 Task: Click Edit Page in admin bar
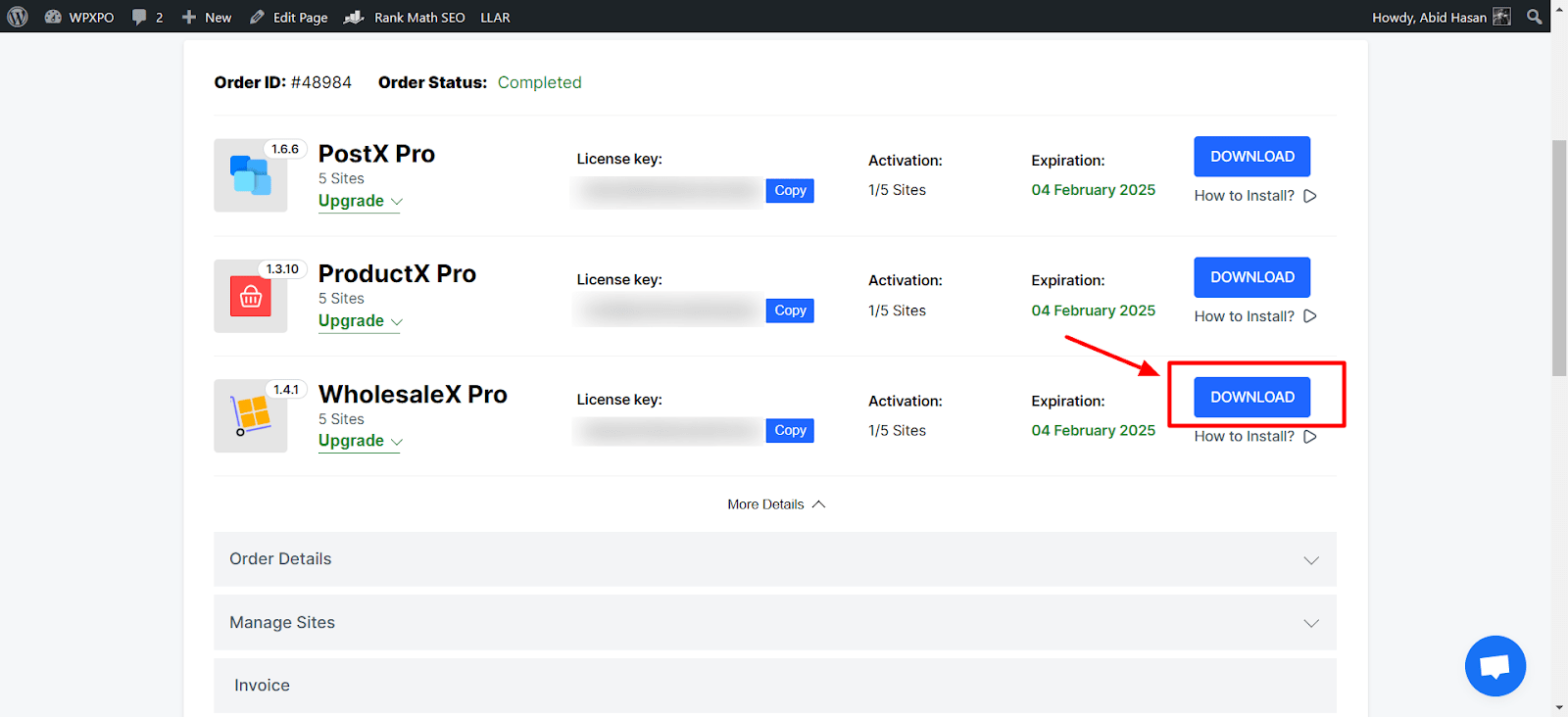coord(289,17)
